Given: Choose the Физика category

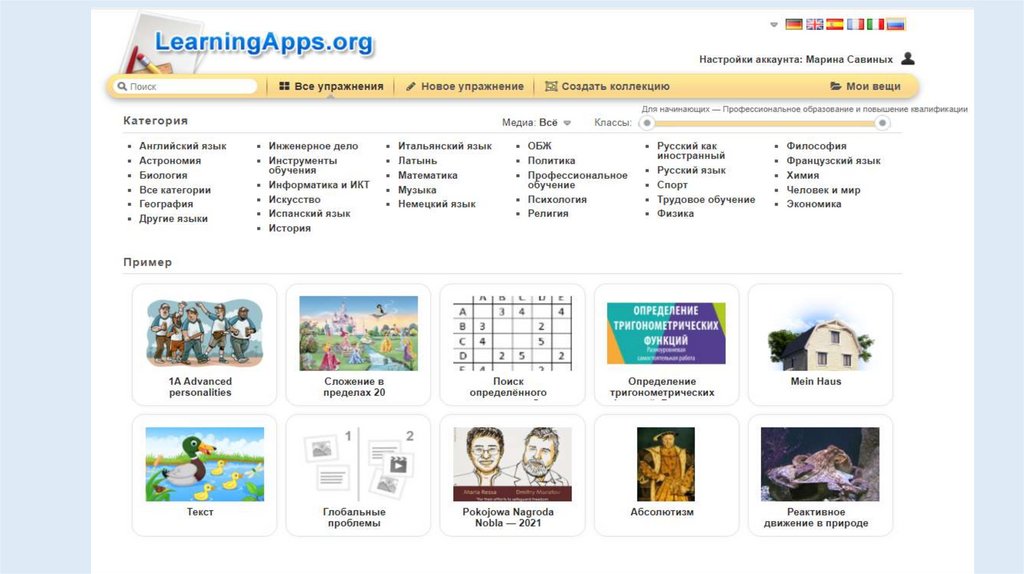Looking at the screenshot, I should pyautogui.click(x=675, y=214).
